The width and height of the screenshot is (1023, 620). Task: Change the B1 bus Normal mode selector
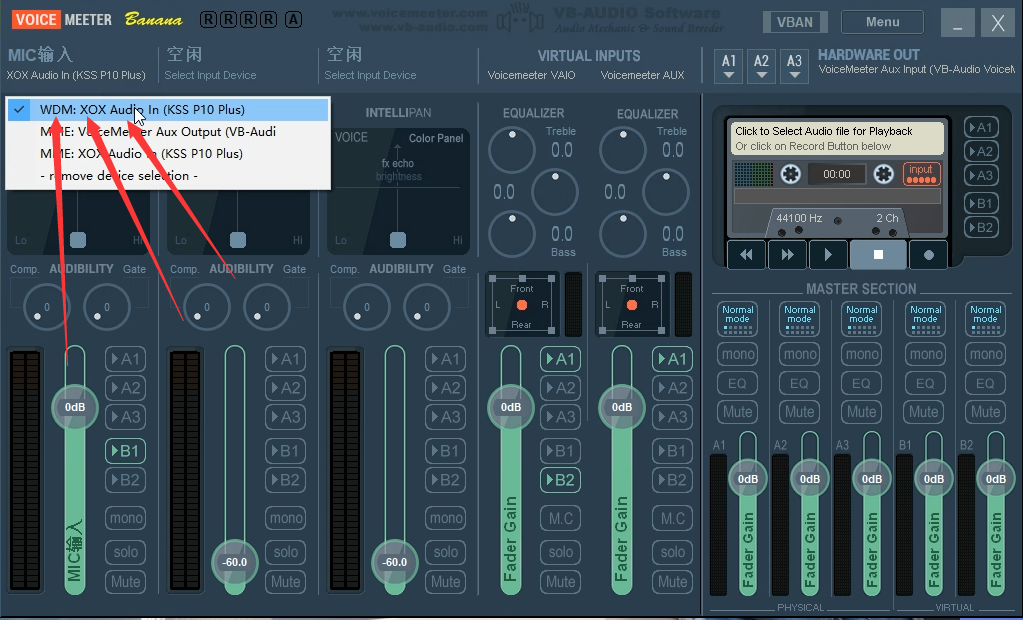coord(925,319)
